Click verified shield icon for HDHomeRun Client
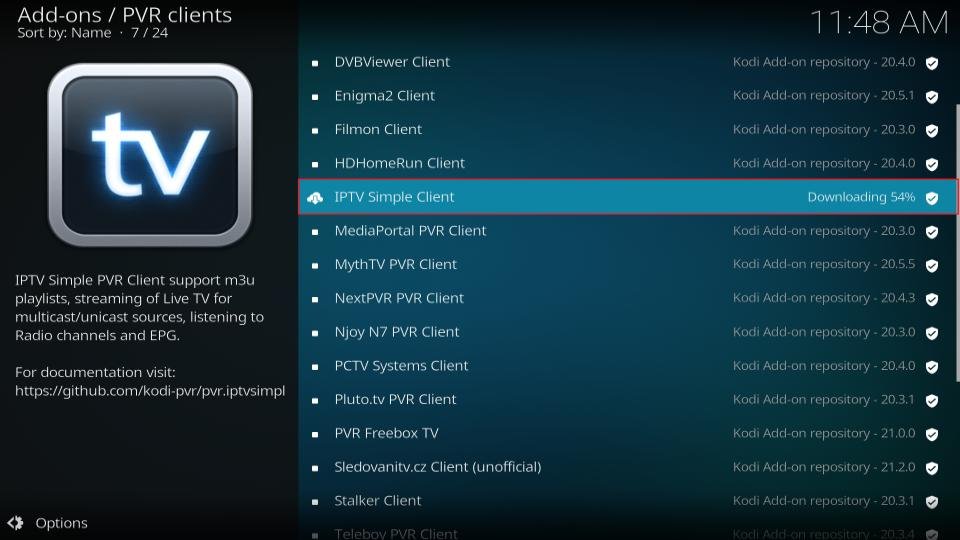 932,164
